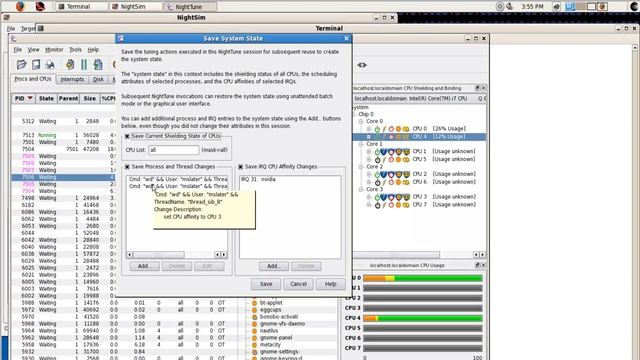
Task: Click the yellow cog document toolbar icon
Action: pos(70,64)
